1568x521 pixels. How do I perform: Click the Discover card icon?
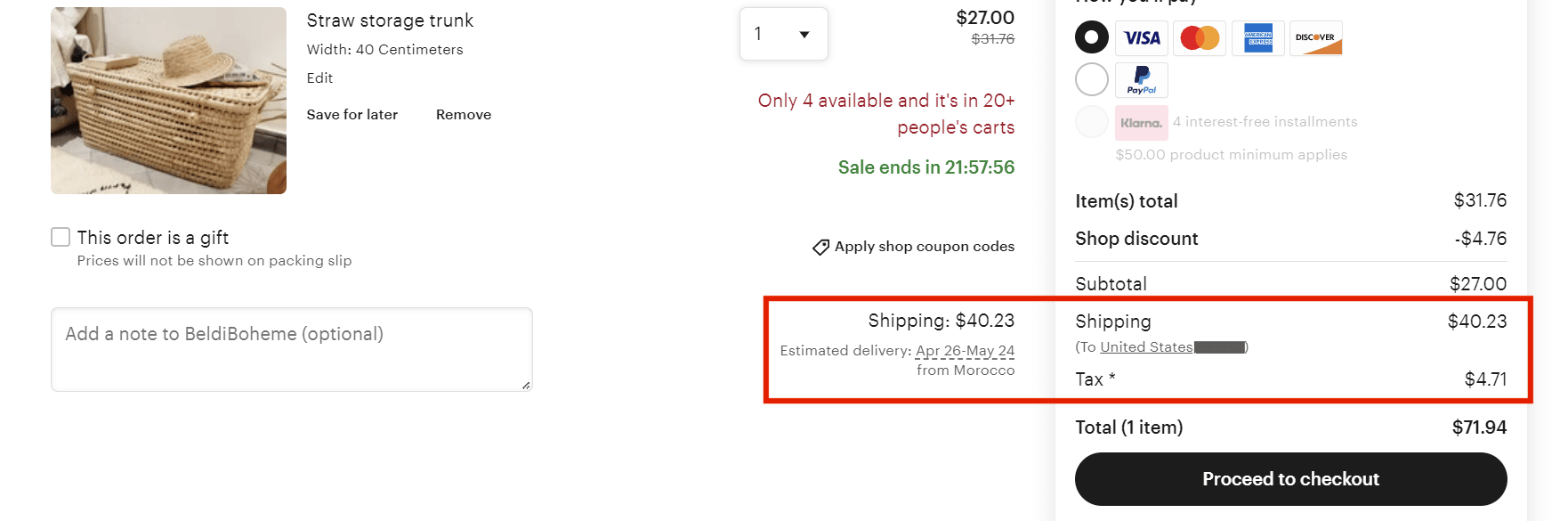click(1316, 37)
